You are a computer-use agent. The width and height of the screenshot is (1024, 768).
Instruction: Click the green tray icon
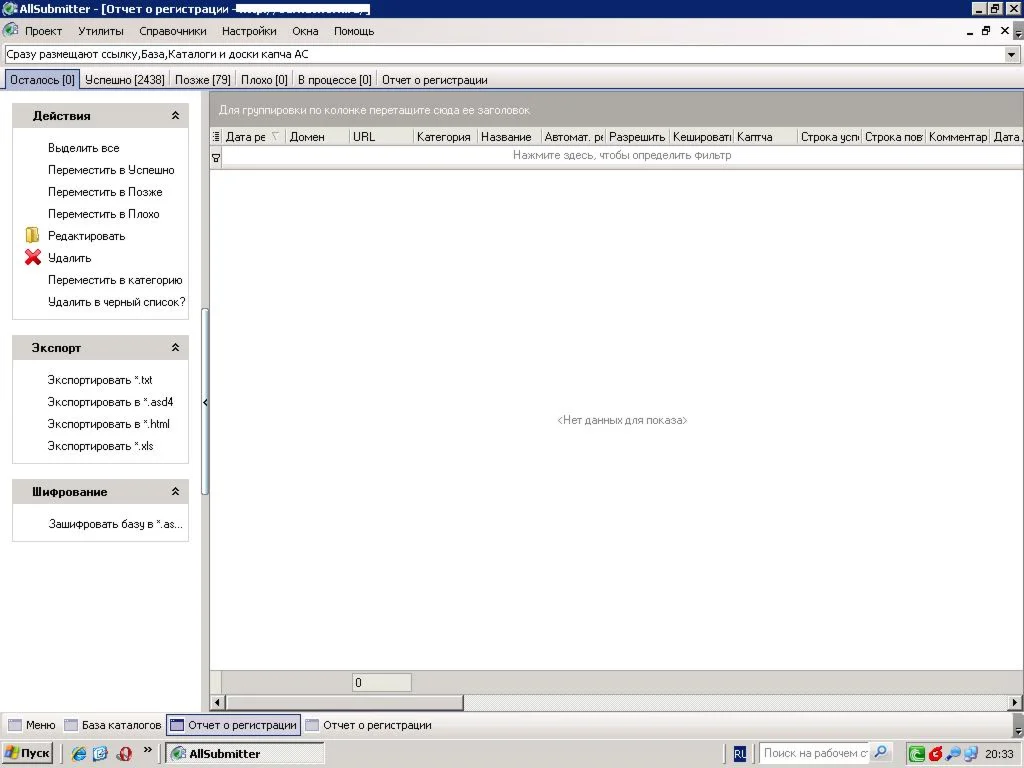916,754
